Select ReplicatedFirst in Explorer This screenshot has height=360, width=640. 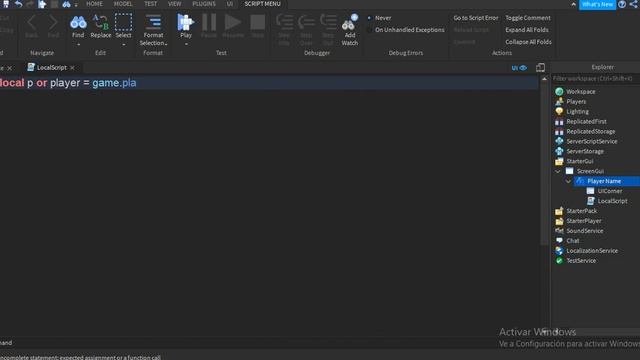tap(586, 121)
